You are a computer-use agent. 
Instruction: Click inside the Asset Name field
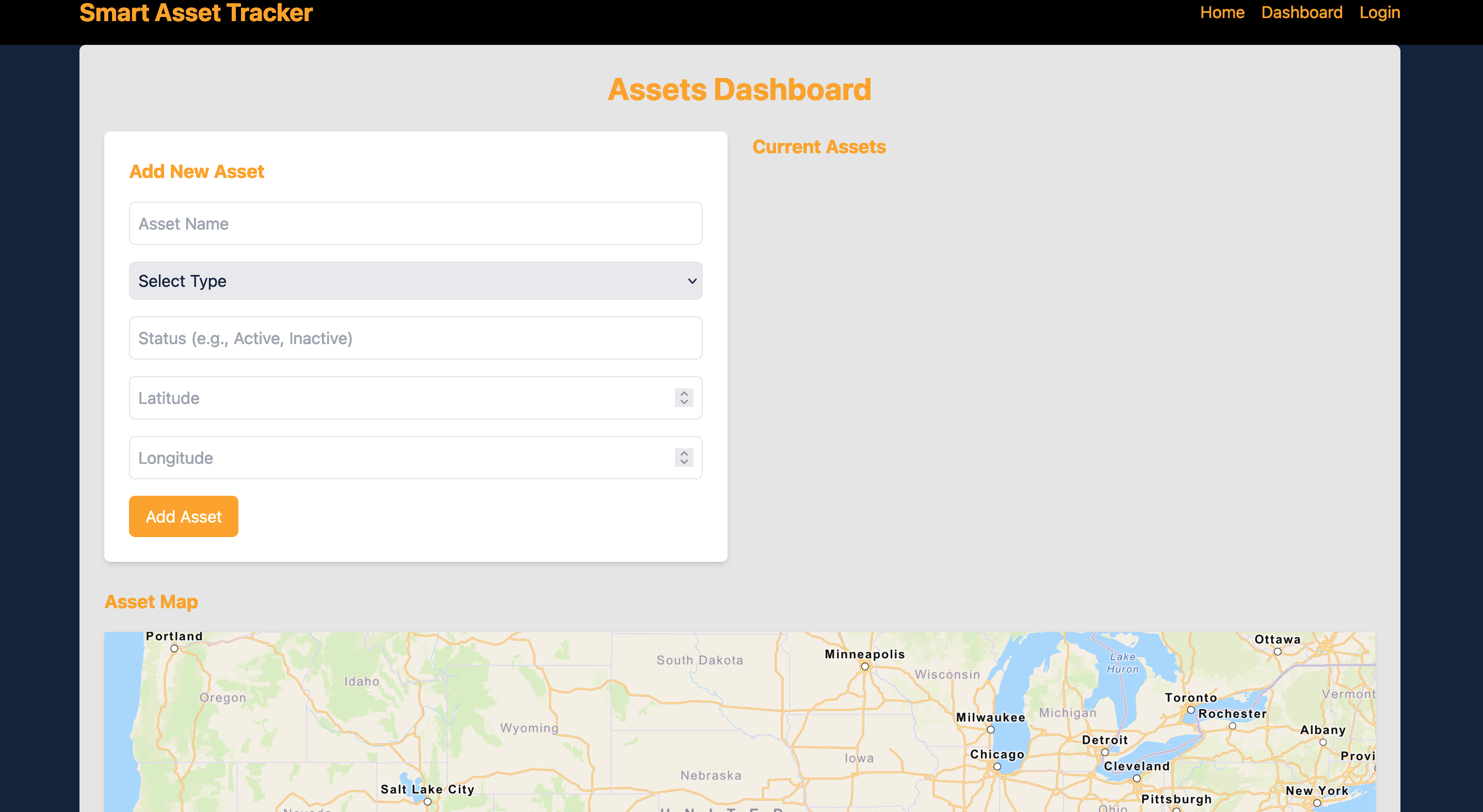[x=416, y=223]
